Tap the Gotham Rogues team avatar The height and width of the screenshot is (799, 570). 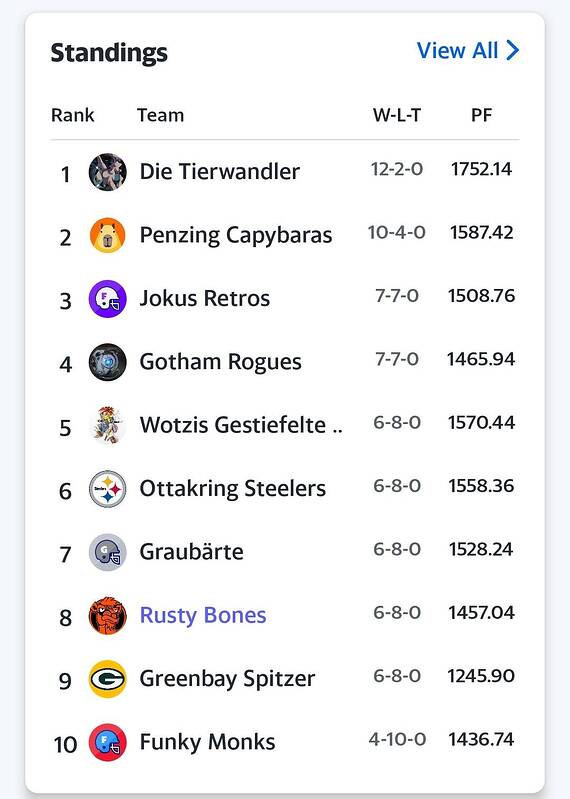pyautogui.click(x=107, y=362)
